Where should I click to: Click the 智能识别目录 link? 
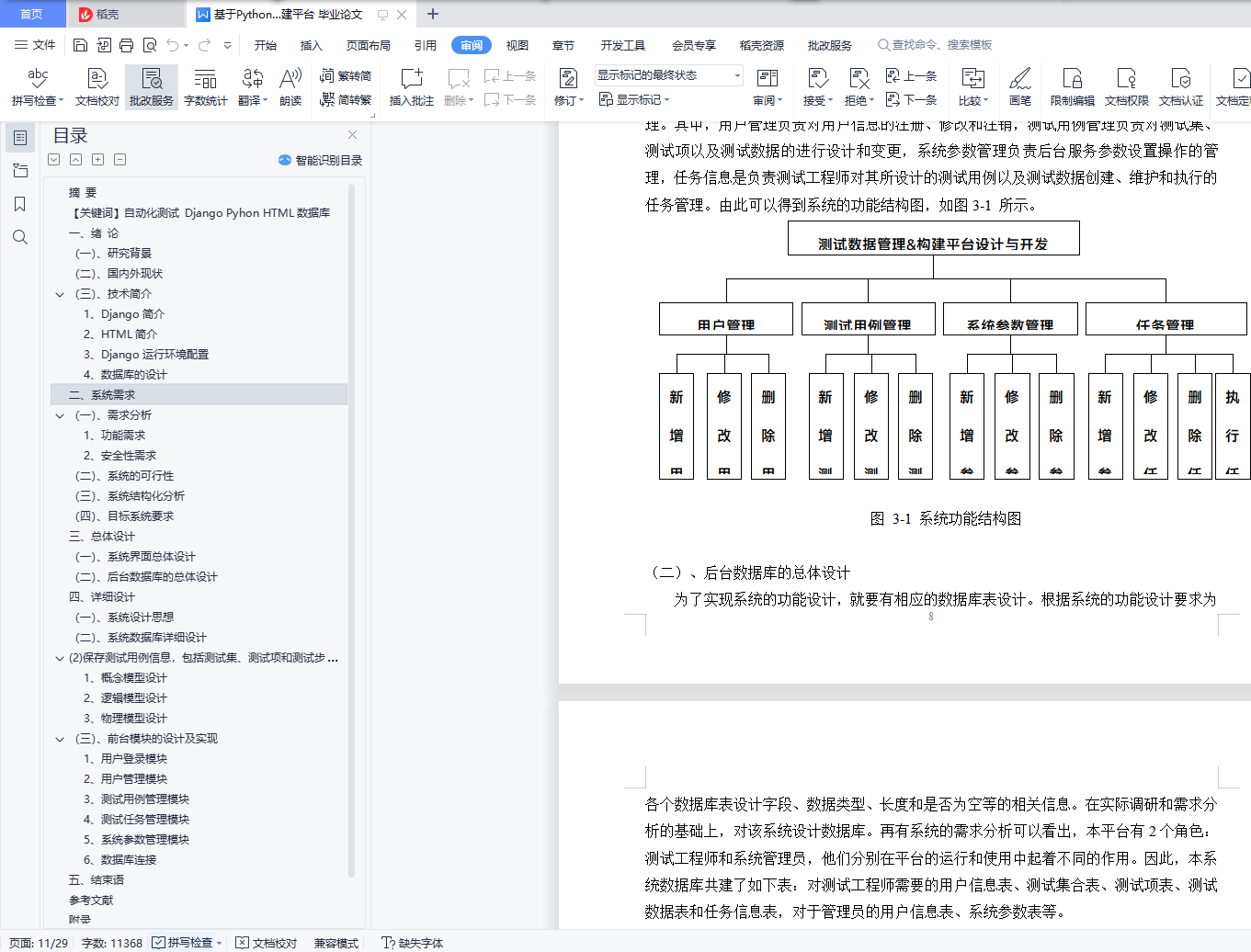321,160
